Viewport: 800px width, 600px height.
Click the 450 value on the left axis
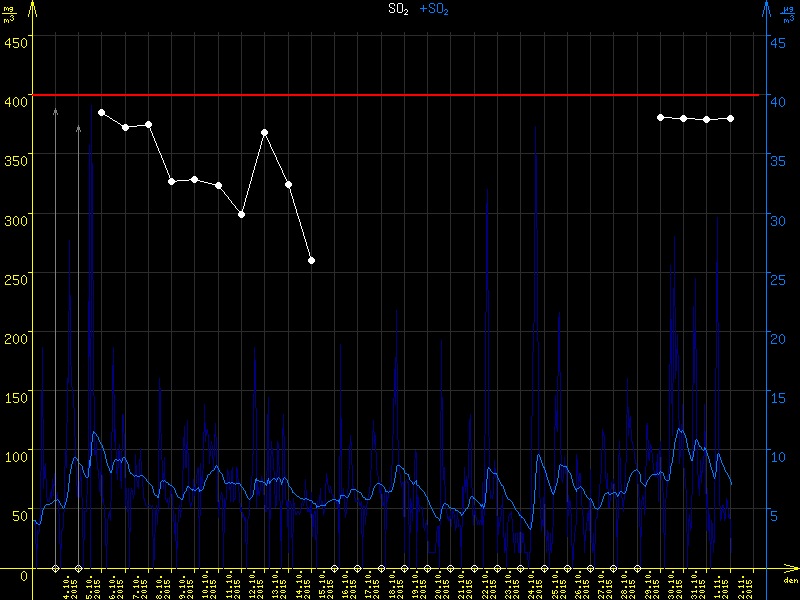[x=16, y=41]
